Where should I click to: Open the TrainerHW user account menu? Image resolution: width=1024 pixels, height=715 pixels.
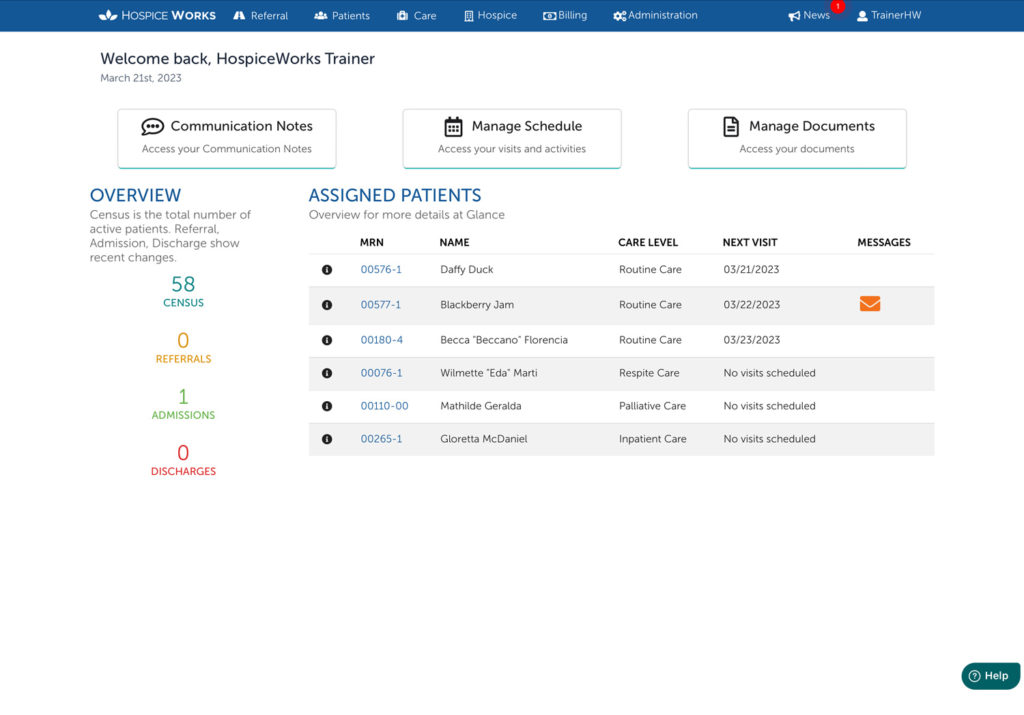pos(888,15)
